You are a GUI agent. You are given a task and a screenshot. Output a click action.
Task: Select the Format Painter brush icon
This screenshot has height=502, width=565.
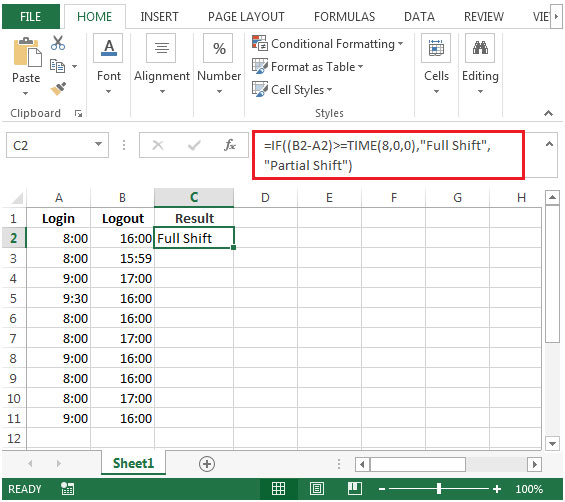point(58,89)
